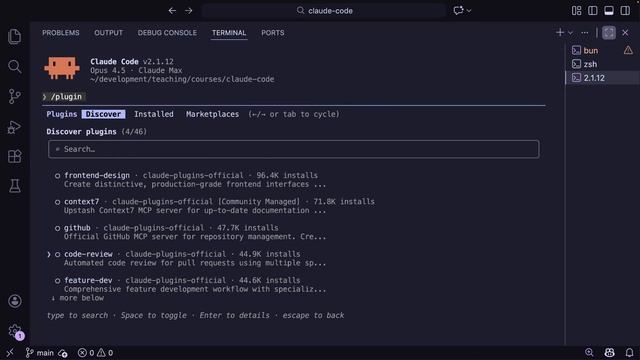This screenshot has height=360, width=640.
Task: Toggle the secondary sidebar layout icon
Action: pos(625,11)
